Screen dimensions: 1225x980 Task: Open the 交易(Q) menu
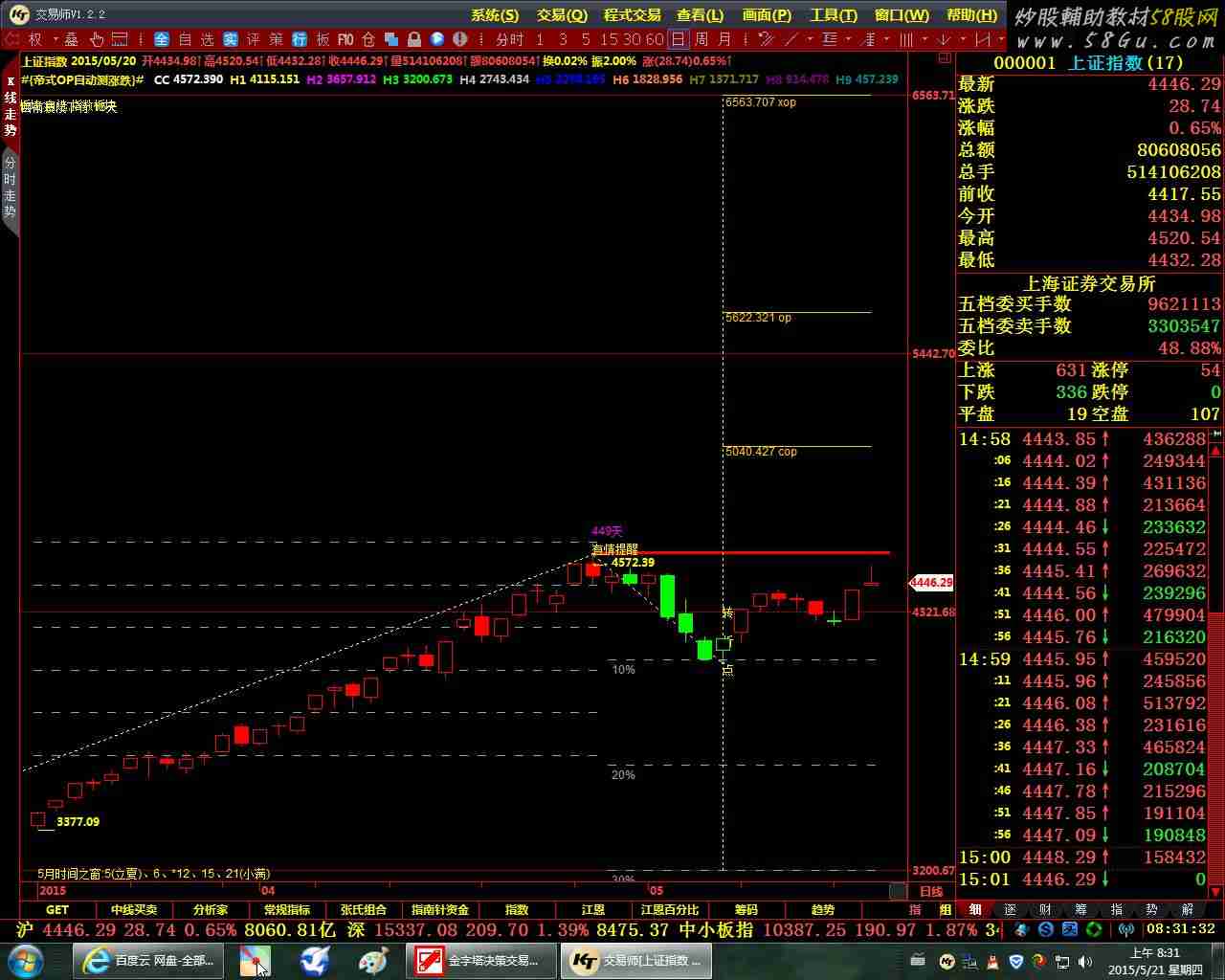point(562,14)
